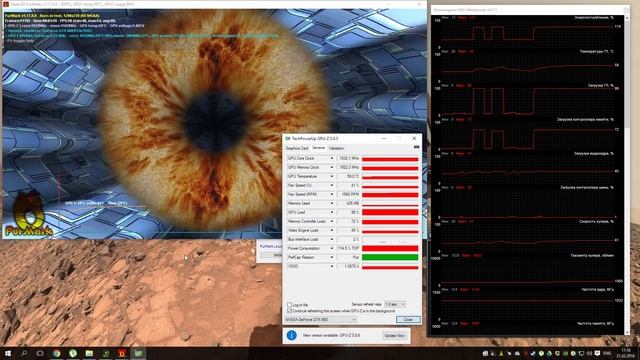The height and width of the screenshot is (360, 640).
Task: Open the clock and date in the tray
Action: tap(626, 353)
